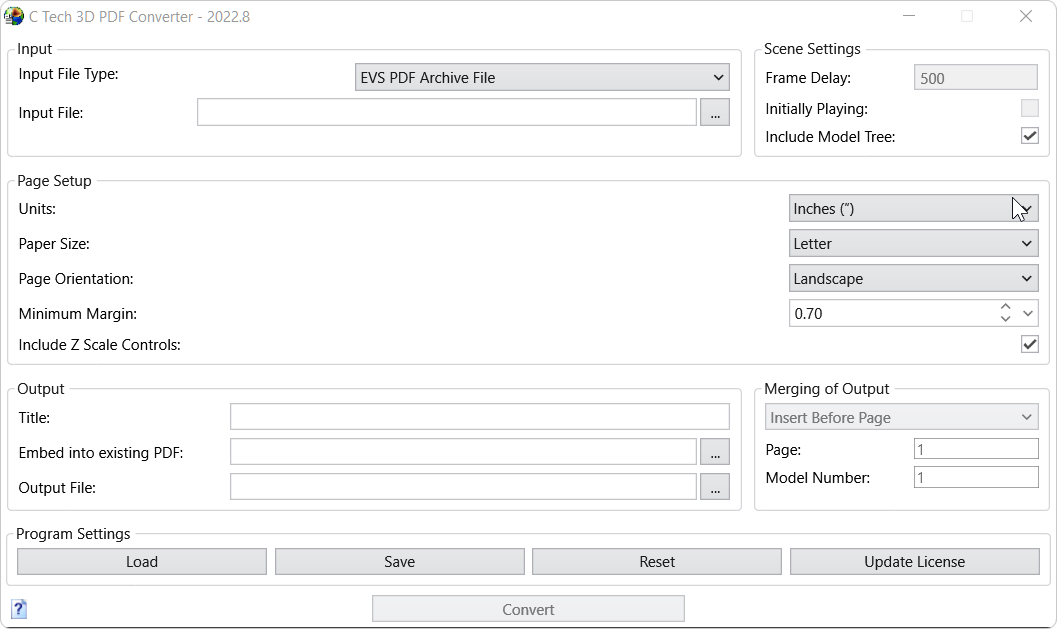Click inside the Title text field
Viewport: 1057px width, 629px height.
pos(480,417)
